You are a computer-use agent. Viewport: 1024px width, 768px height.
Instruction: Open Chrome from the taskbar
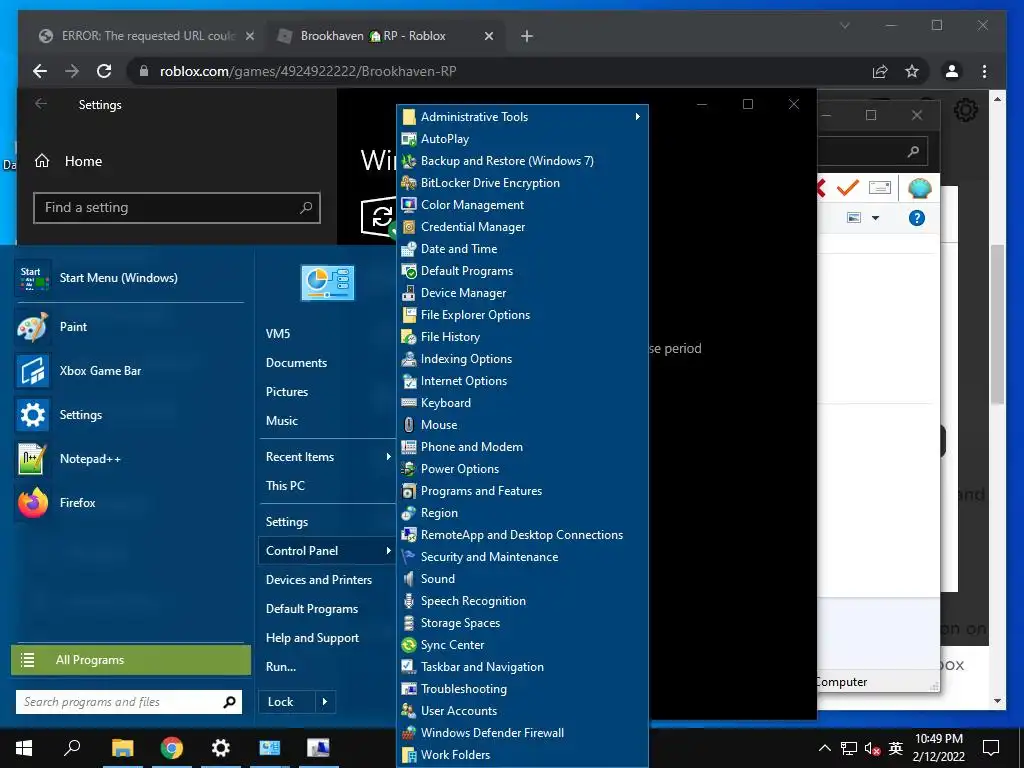click(x=172, y=748)
